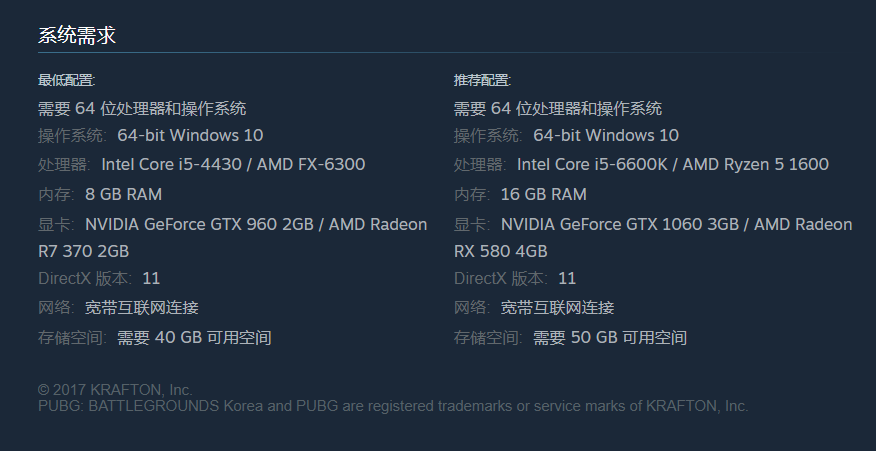Viewport: 876px width, 451px height.
Task: Click recommended 宽带互联网连接 network entry
Action: (x=557, y=307)
